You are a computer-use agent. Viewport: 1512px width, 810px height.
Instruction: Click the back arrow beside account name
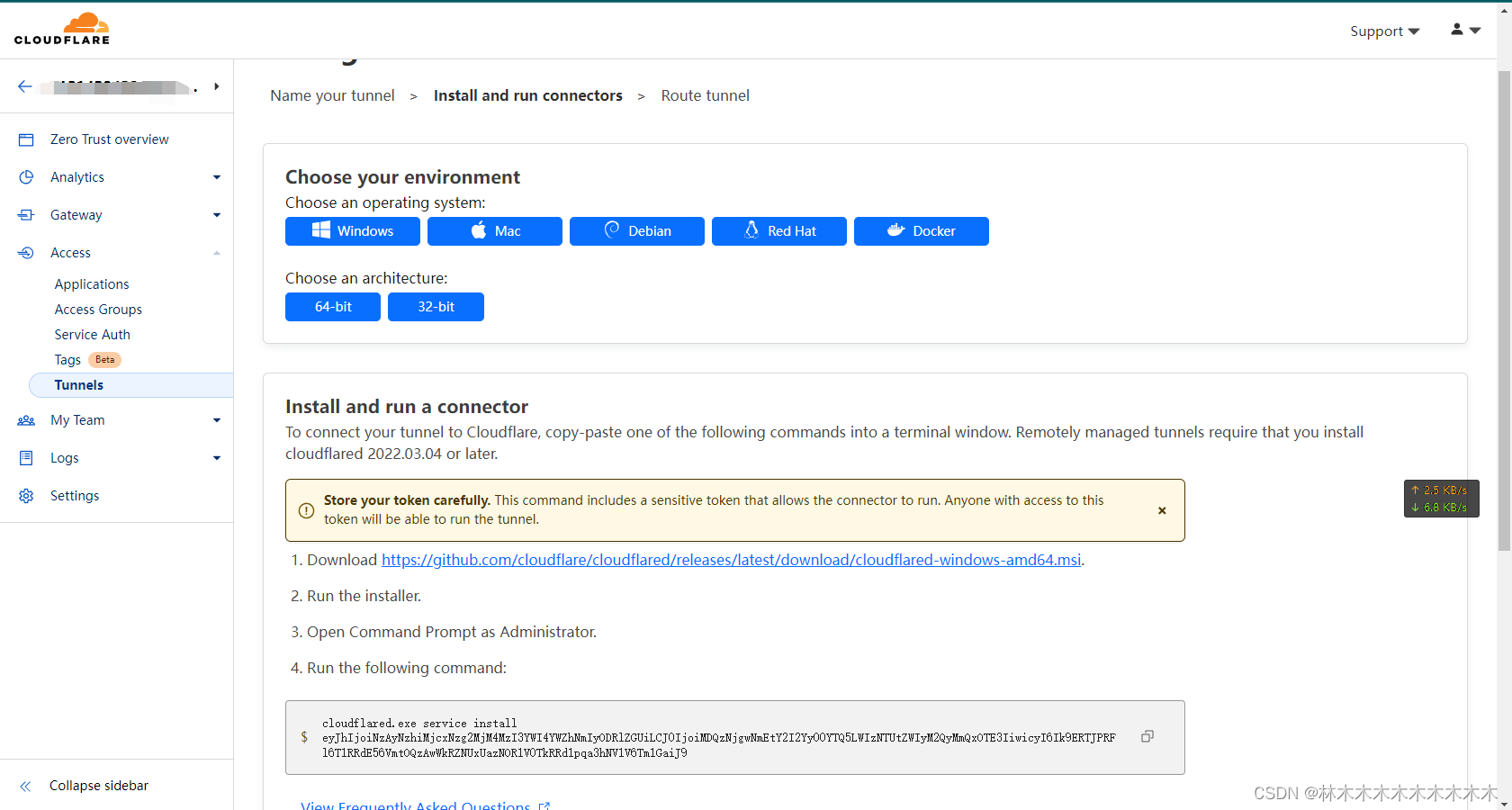tap(24, 85)
